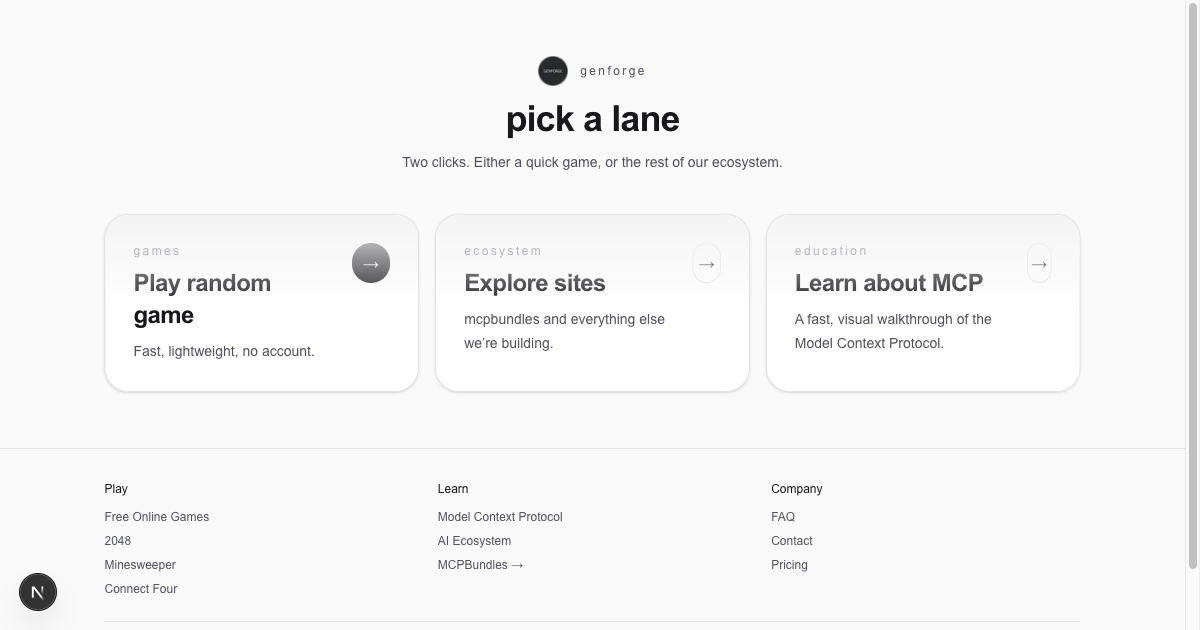Open the Next.js dev tools badge
The height and width of the screenshot is (630, 1200).
point(38,592)
